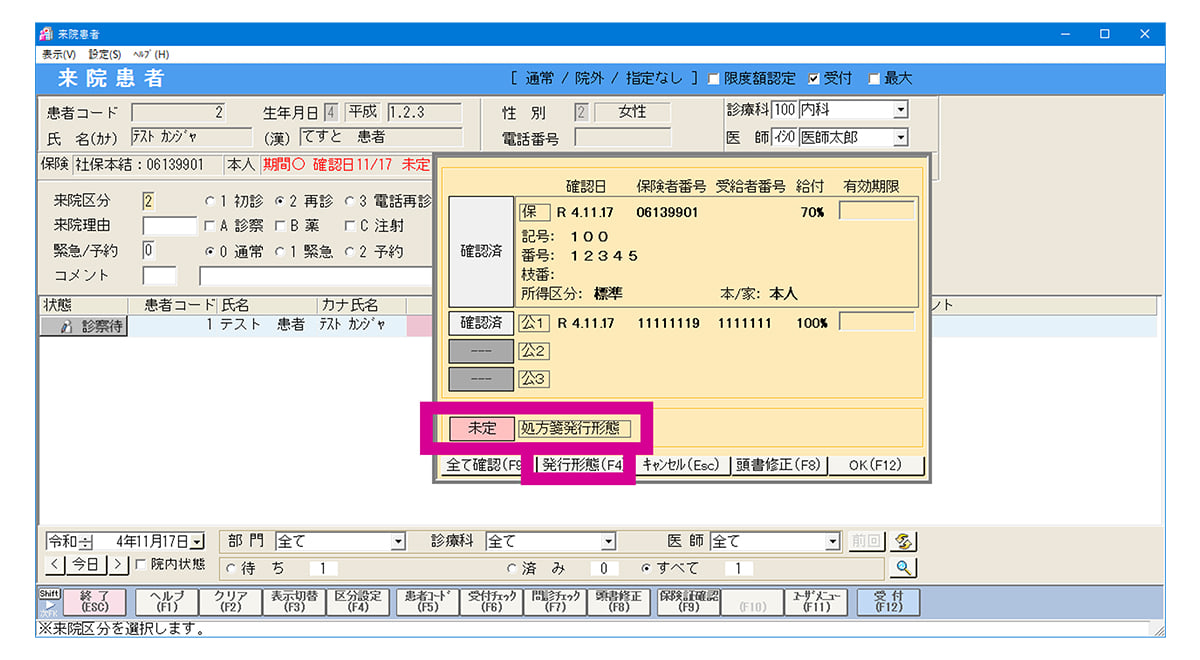Click the 発行形態 (F4) button
1200x660 pixels.
(582, 465)
